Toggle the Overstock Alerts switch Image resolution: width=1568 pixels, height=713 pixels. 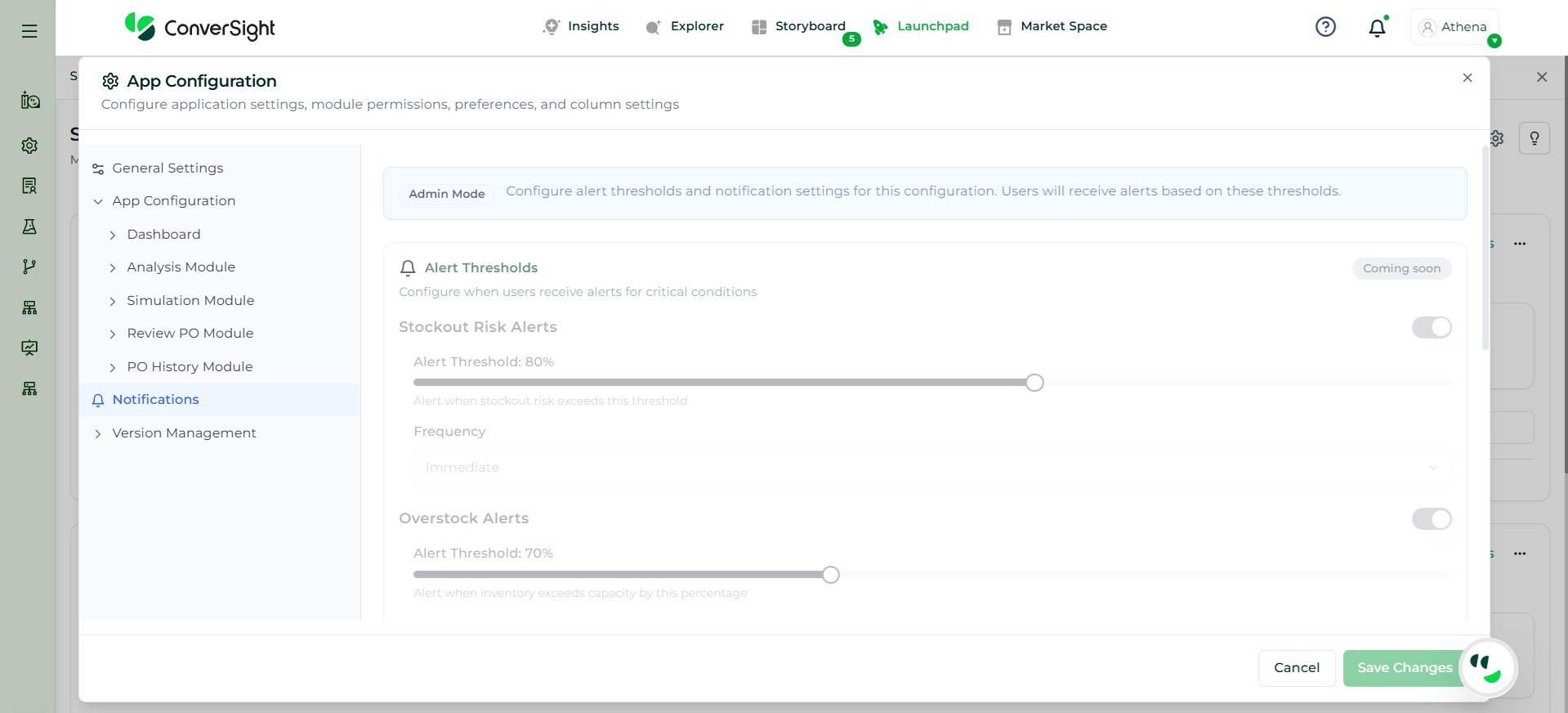(x=1431, y=519)
